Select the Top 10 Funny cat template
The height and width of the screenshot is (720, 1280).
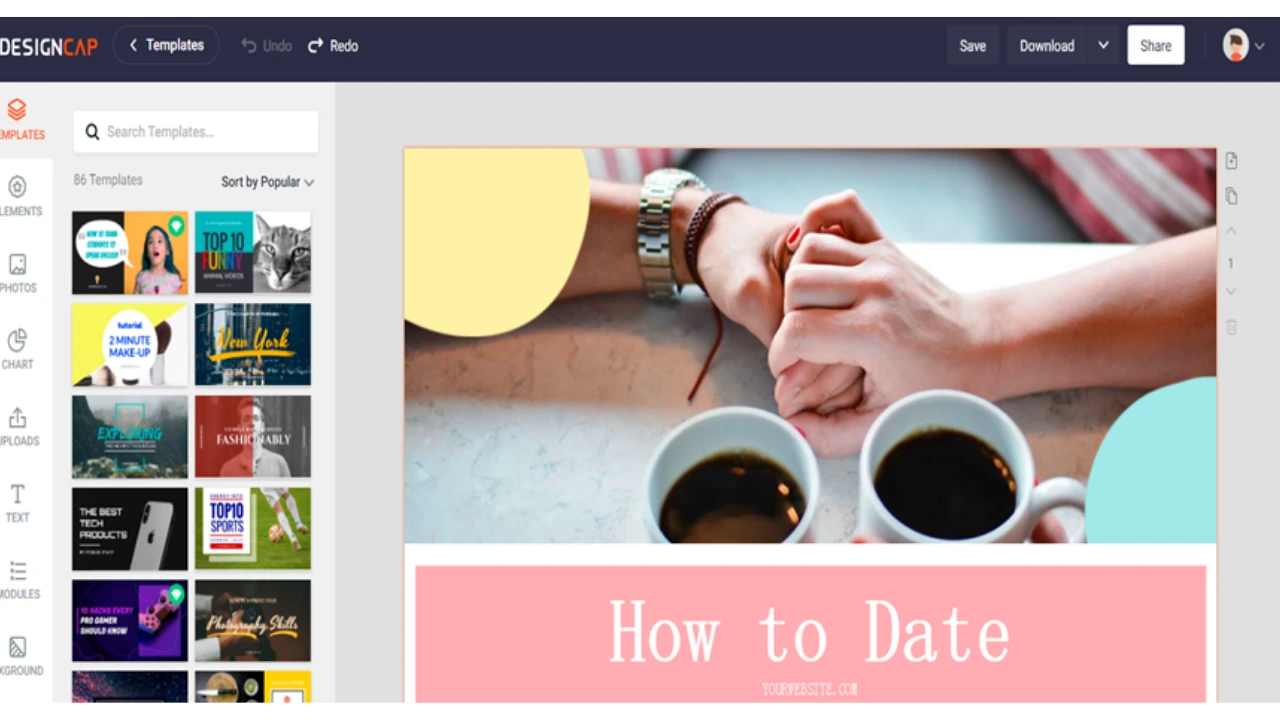tap(253, 252)
